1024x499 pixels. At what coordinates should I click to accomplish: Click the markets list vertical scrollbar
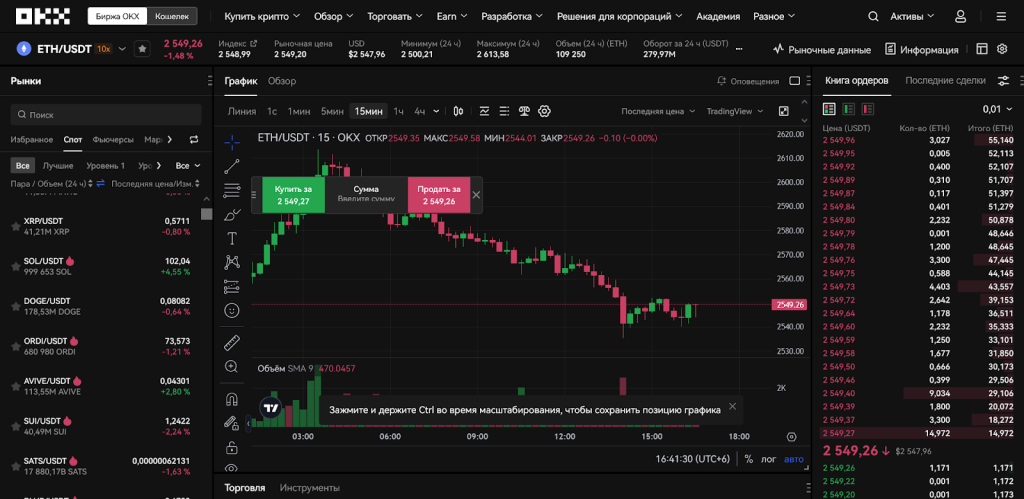(x=206, y=213)
